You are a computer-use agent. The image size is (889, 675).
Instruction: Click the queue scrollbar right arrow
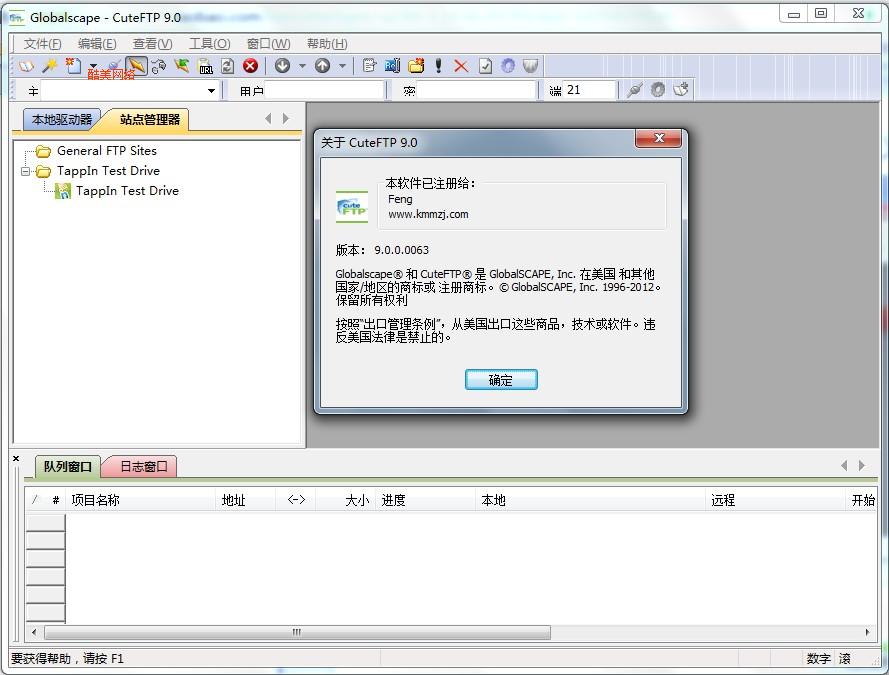point(867,632)
